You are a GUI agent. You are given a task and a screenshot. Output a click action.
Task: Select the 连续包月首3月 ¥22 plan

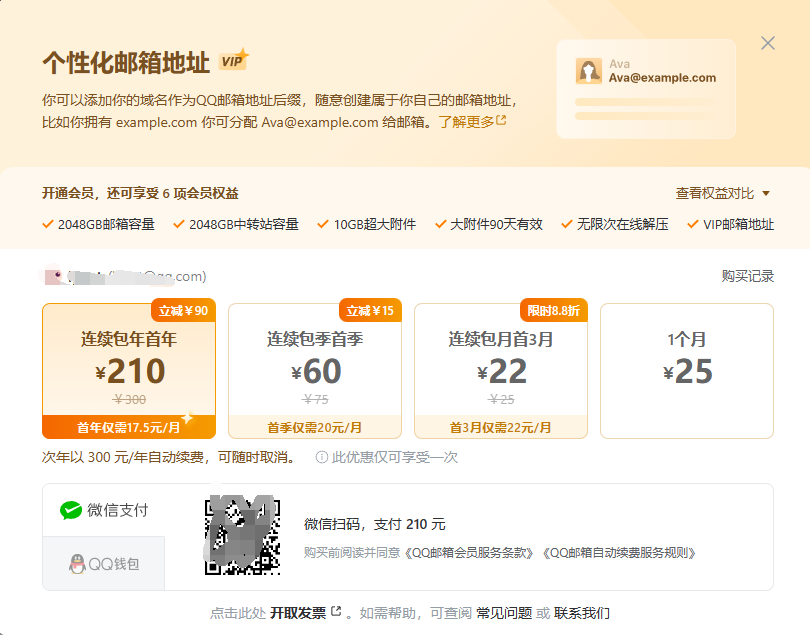coord(501,371)
